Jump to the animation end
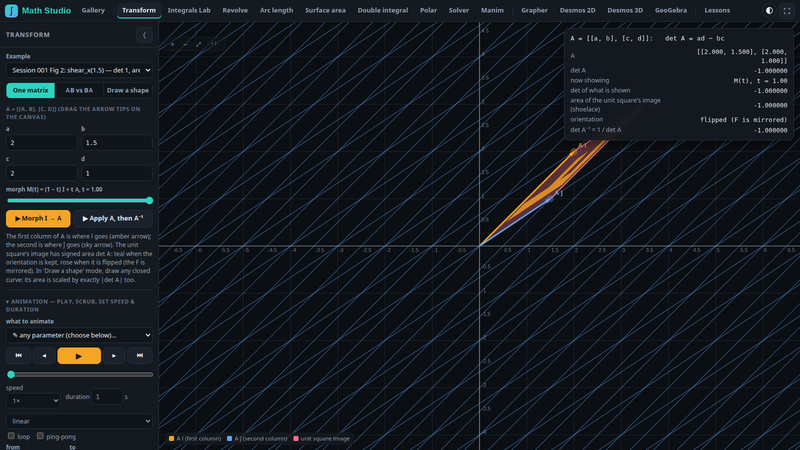Viewport: 800px width, 450px height. click(140, 356)
